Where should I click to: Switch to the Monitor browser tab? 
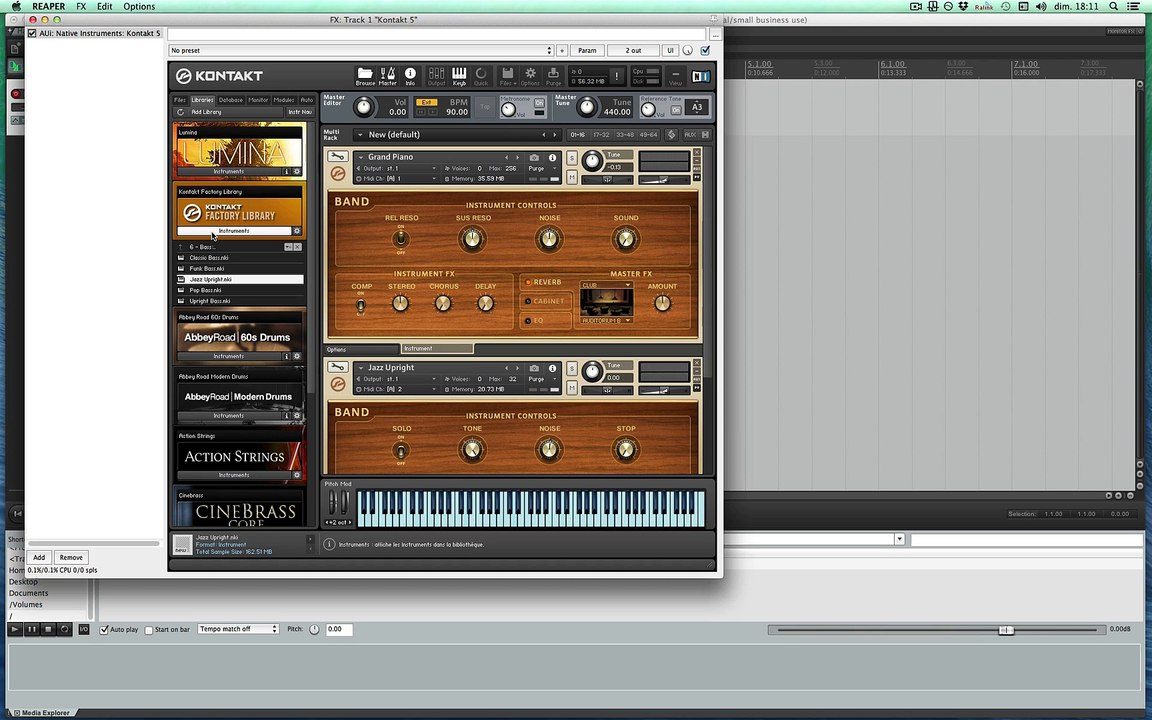pos(258,99)
